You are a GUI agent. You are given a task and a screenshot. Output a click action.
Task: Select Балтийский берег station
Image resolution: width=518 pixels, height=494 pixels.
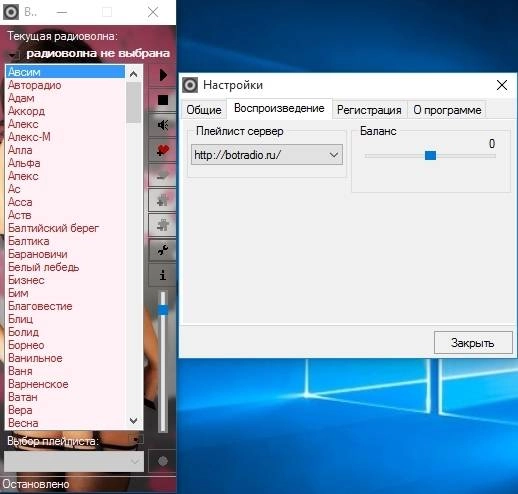(65, 228)
